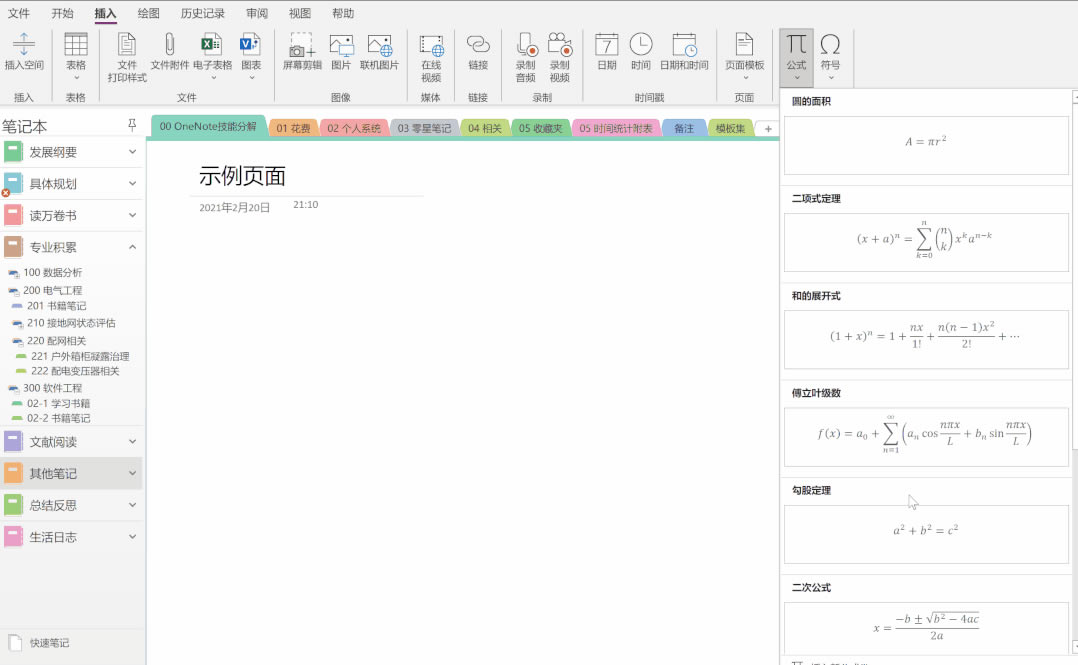Viewport: 1078px width, 665px height.
Task: Insert the 勾股定理 equation
Action: pyautogui.click(x=925, y=533)
